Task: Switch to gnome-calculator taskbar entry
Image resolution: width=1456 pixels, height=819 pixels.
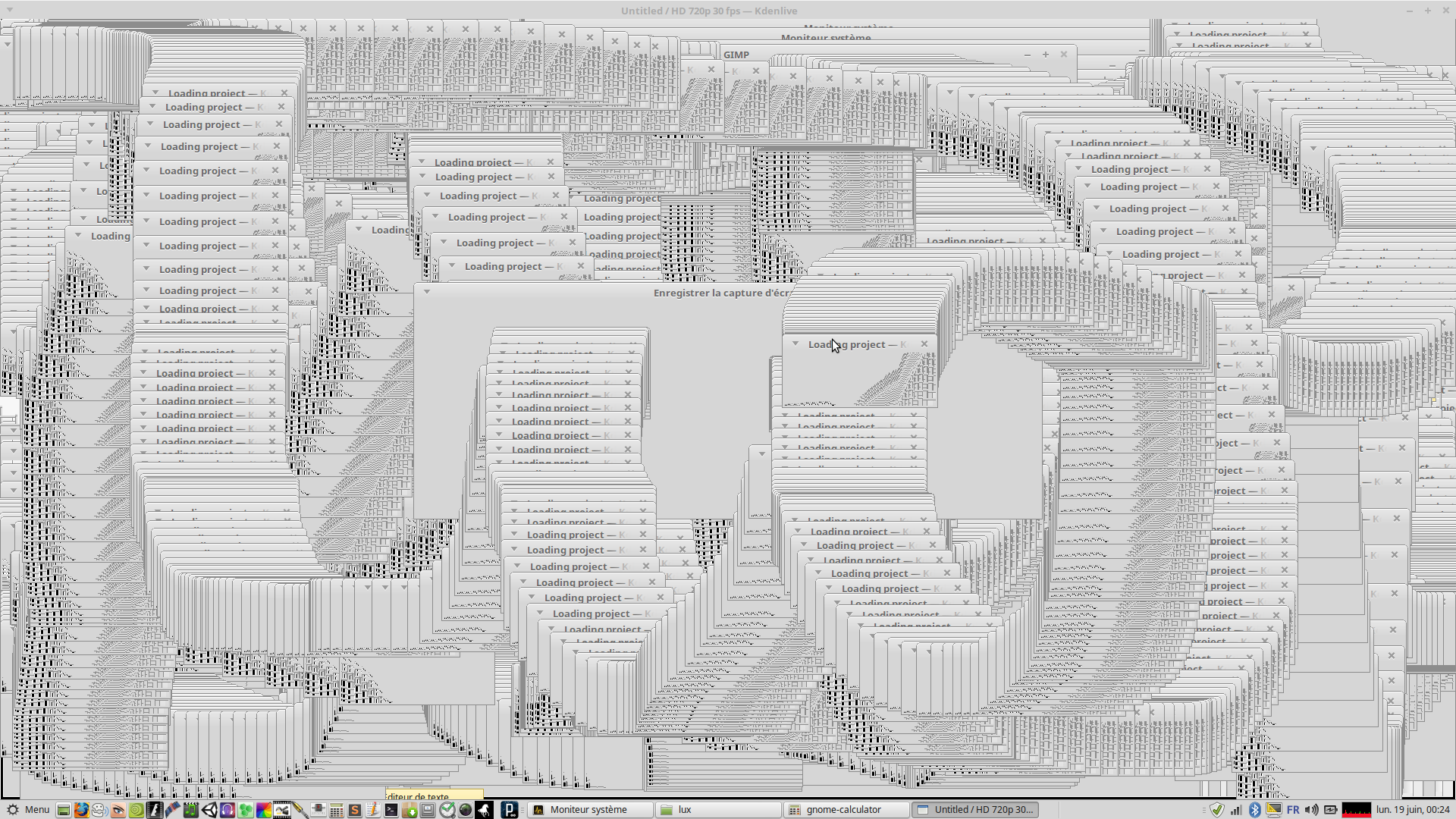Action: click(x=843, y=810)
